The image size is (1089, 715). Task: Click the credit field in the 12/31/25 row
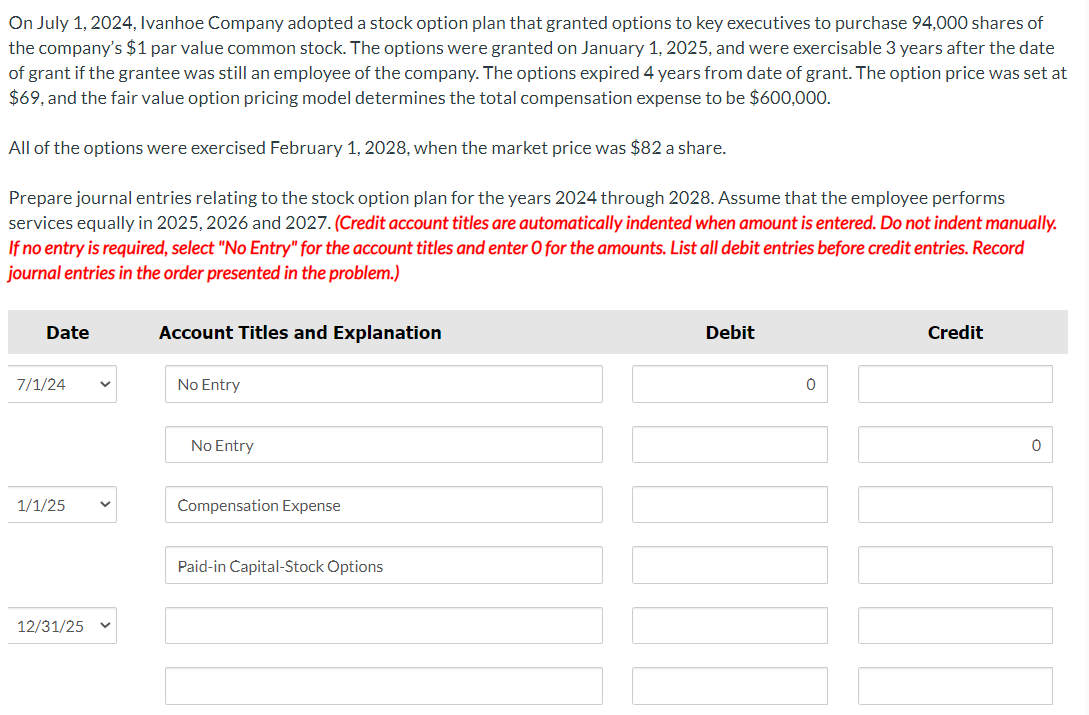coord(954,625)
